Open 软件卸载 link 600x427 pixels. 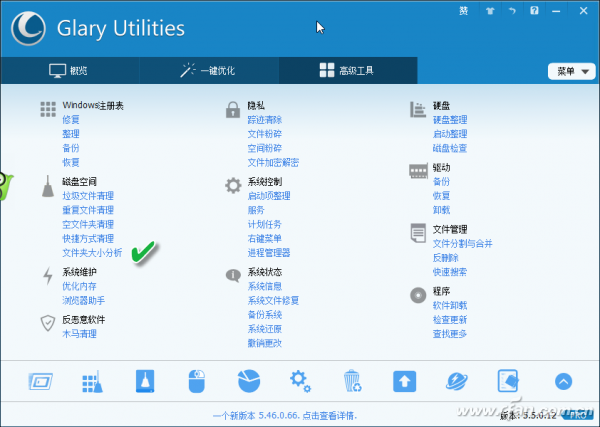click(450, 305)
